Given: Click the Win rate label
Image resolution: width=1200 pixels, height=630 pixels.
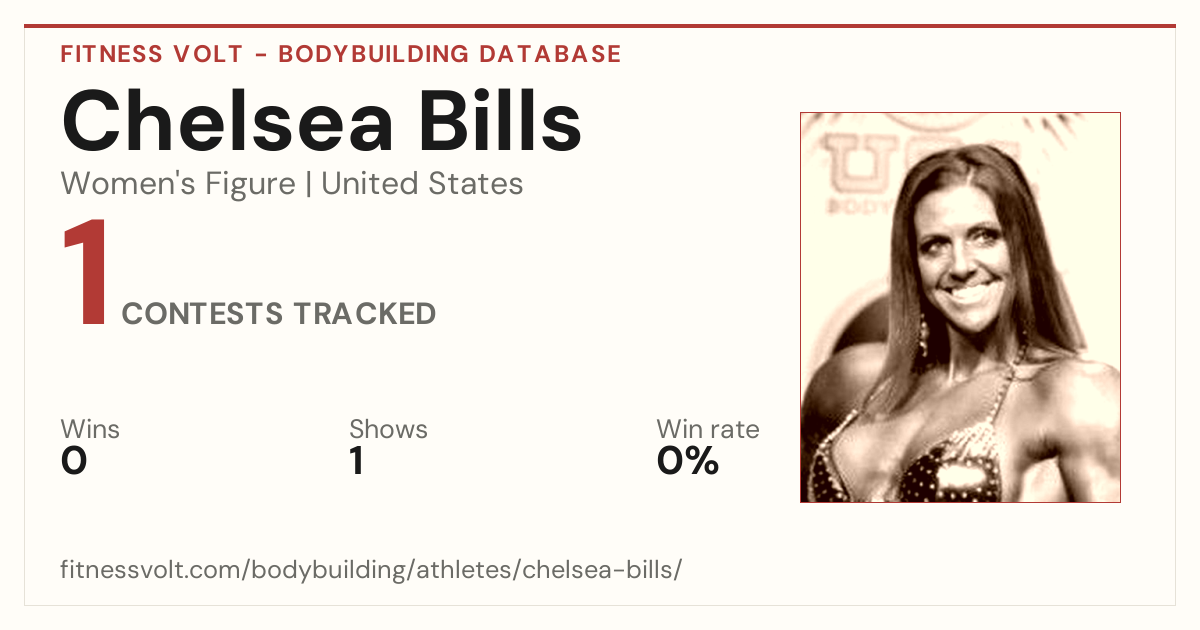Looking at the screenshot, I should [x=707, y=430].
